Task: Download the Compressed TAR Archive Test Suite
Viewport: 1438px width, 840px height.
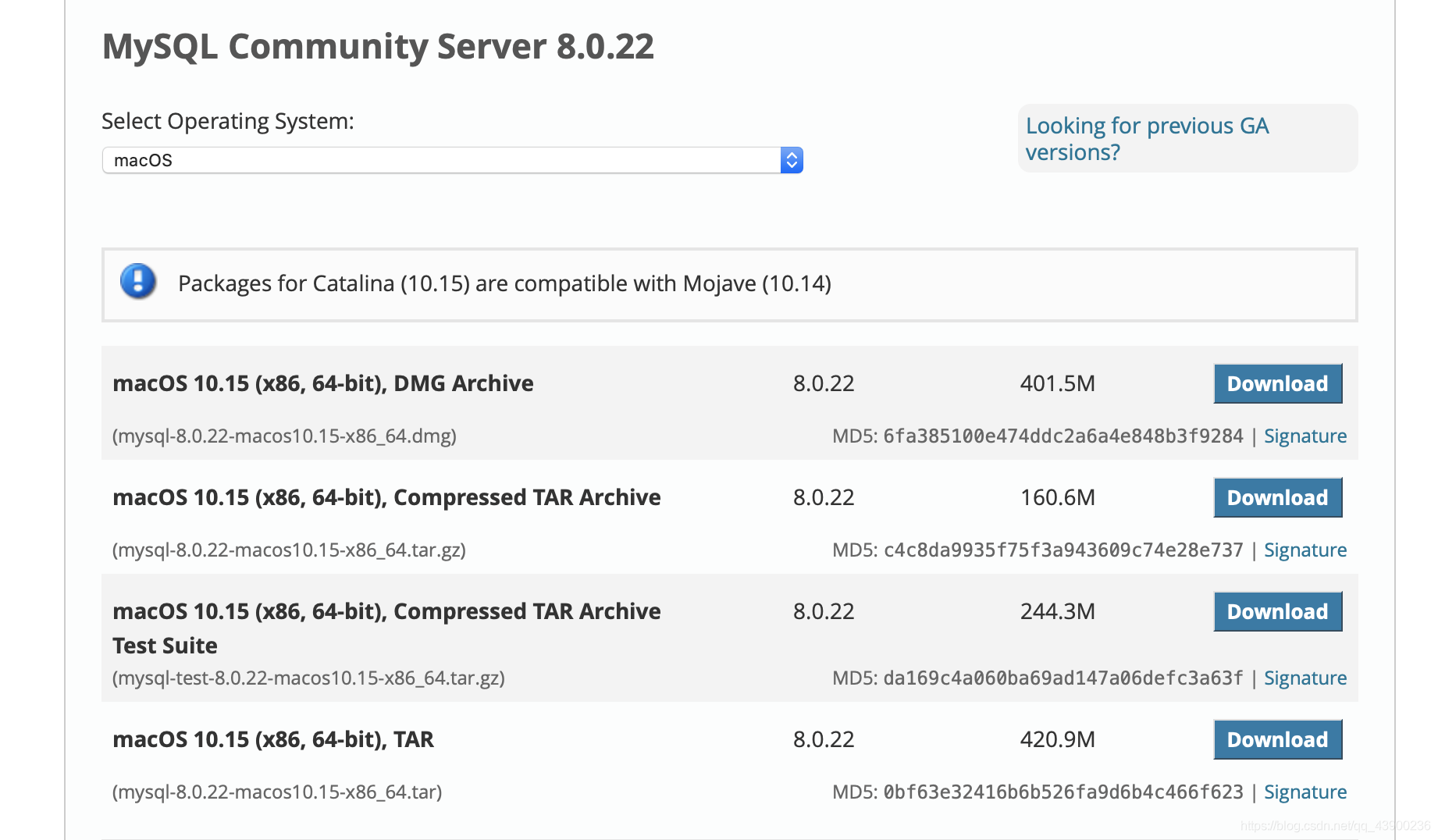Action: coord(1278,611)
